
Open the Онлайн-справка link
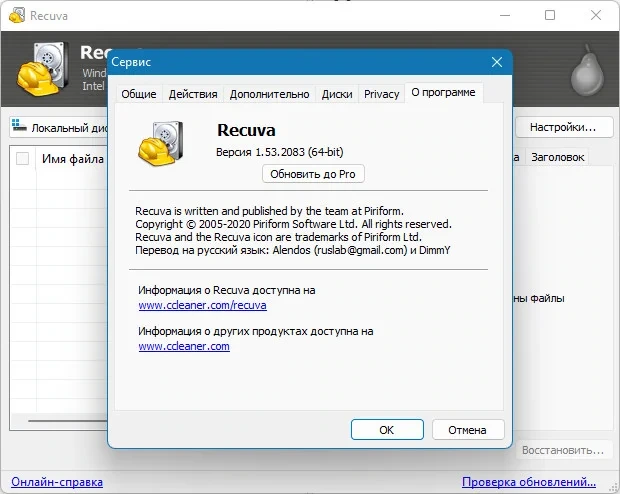click(x=57, y=482)
